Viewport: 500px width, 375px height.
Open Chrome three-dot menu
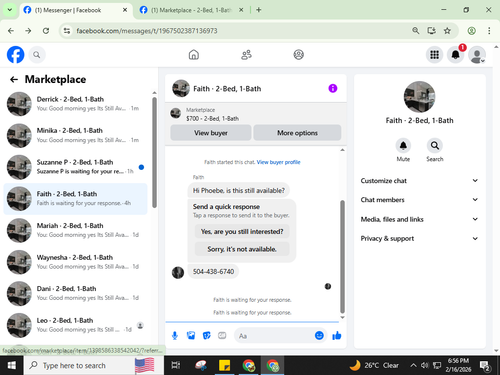(489, 31)
